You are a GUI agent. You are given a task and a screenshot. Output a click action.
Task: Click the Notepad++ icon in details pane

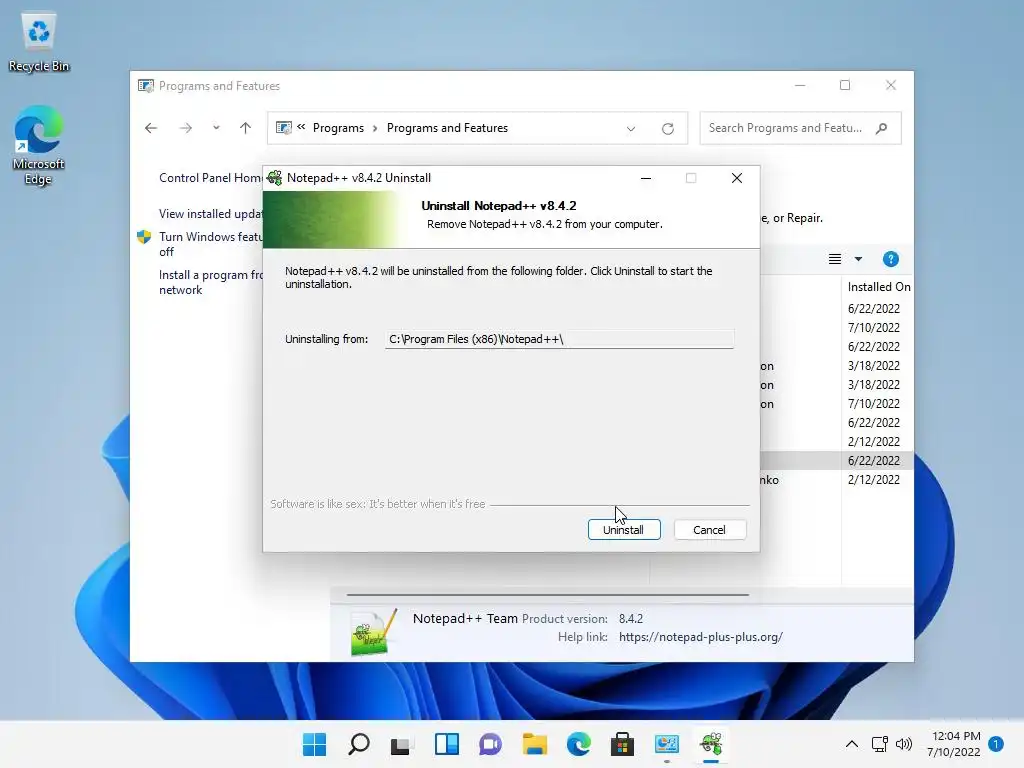coord(374,632)
